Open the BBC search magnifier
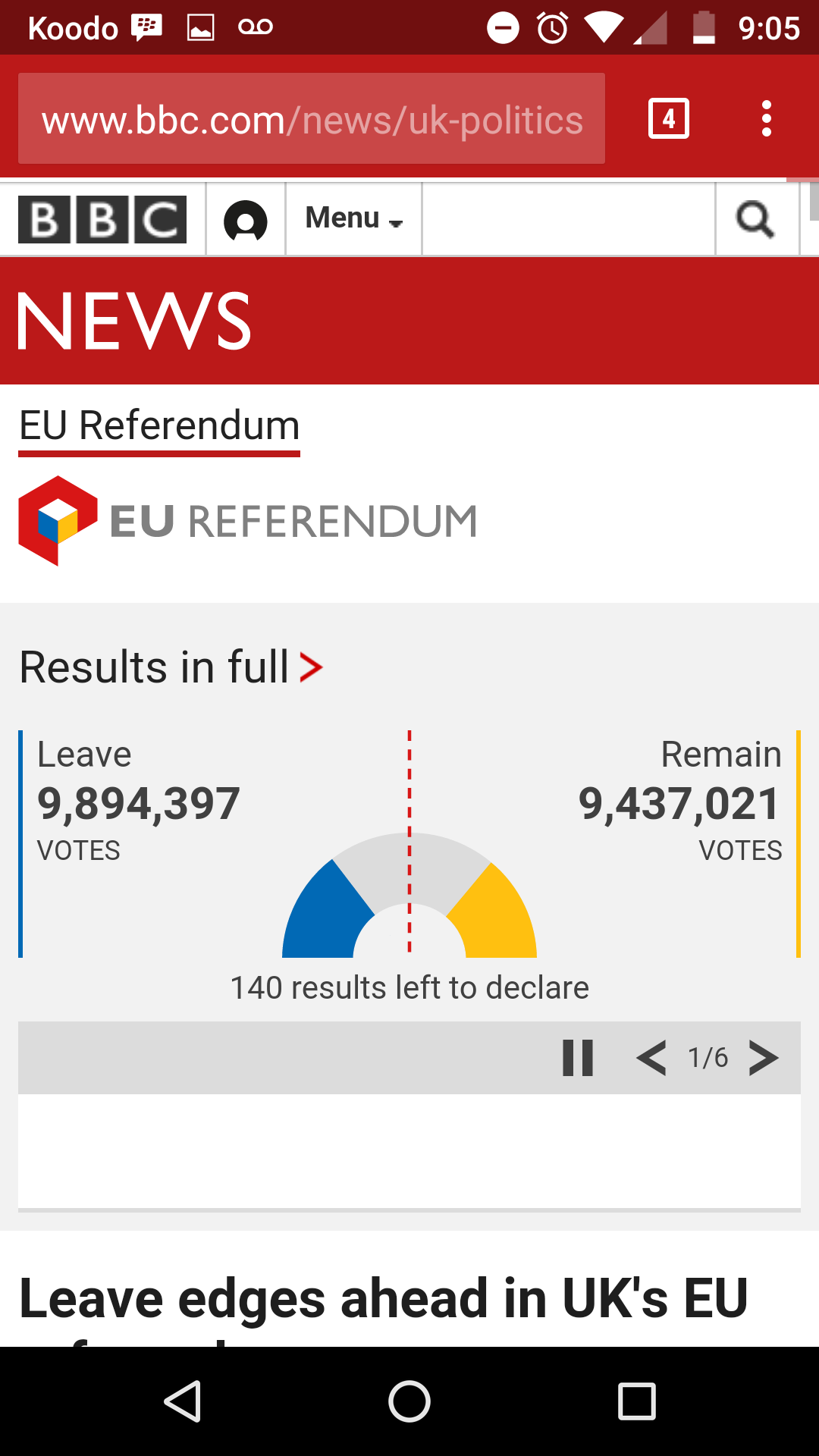Image resolution: width=819 pixels, height=1456 pixels. pyautogui.click(x=756, y=220)
